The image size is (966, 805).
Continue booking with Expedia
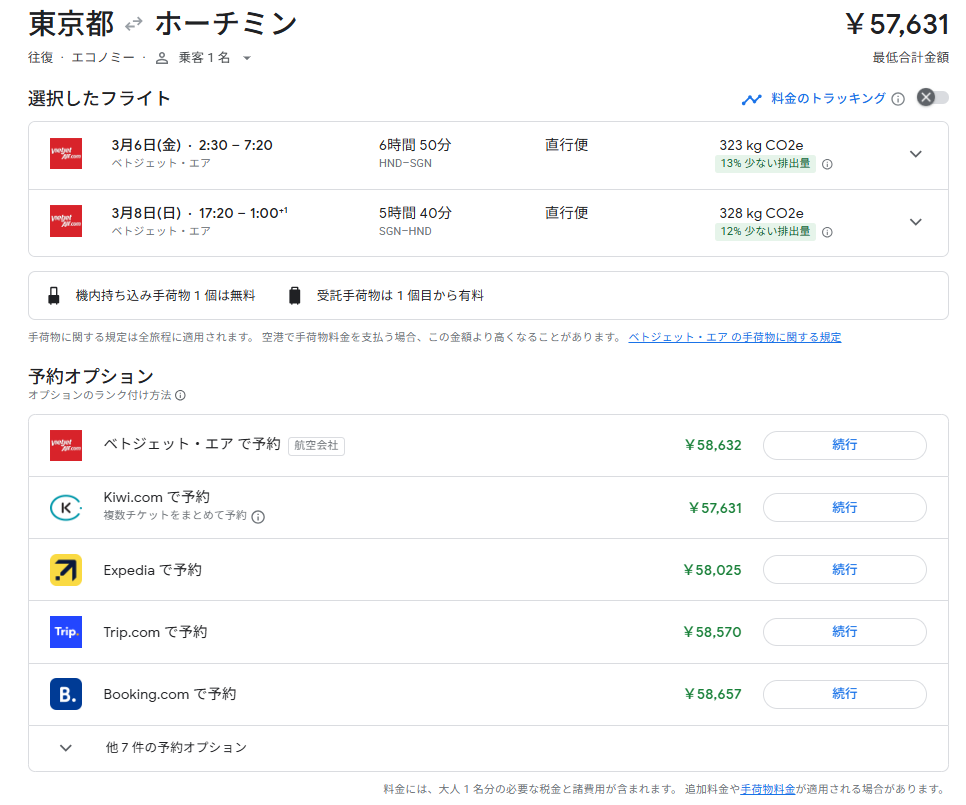click(x=844, y=569)
